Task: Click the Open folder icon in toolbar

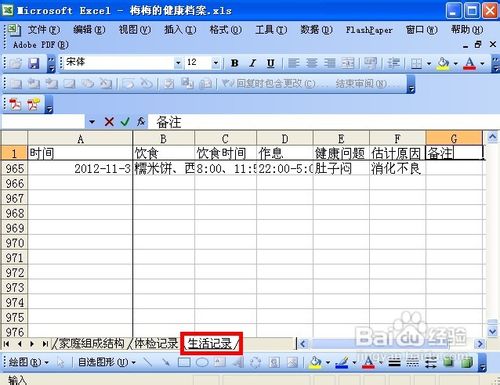Action: point(16,63)
